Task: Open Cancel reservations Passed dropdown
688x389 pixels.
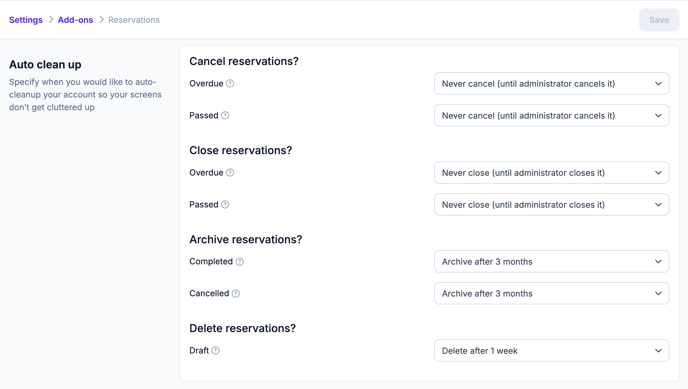Action: click(552, 115)
